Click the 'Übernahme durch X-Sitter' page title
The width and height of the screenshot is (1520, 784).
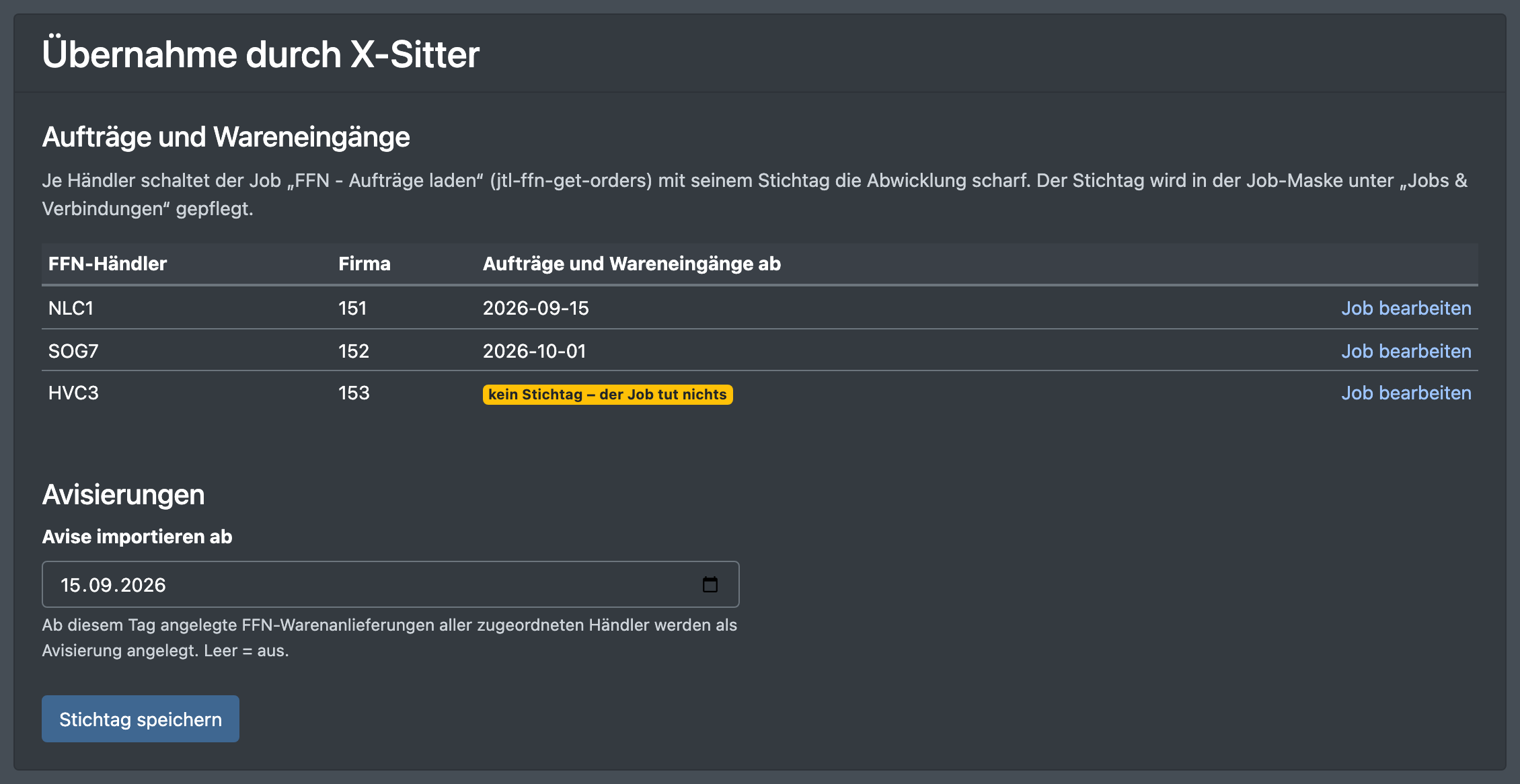click(x=260, y=54)
